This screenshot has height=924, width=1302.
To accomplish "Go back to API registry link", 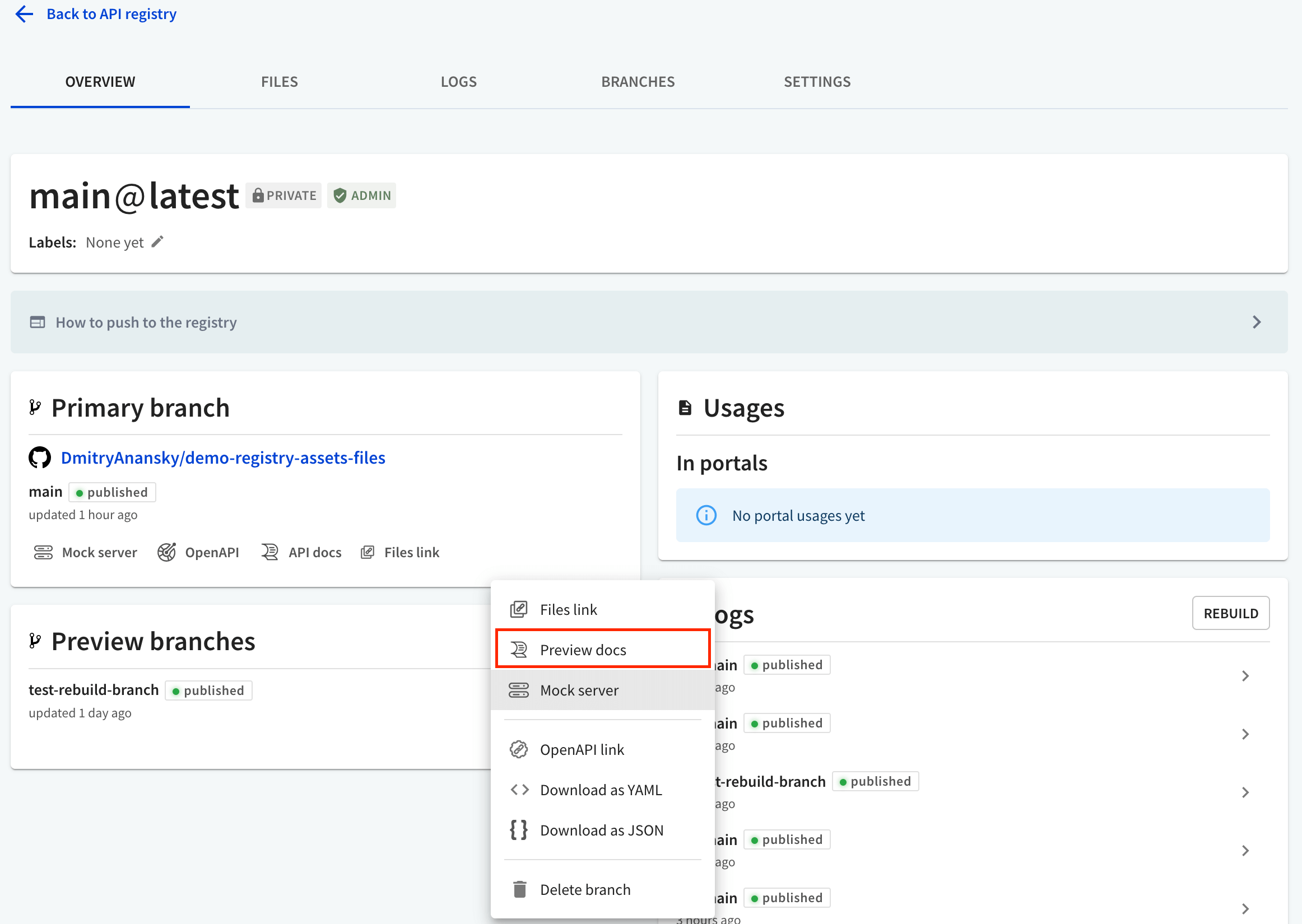I will click(111, 13).
